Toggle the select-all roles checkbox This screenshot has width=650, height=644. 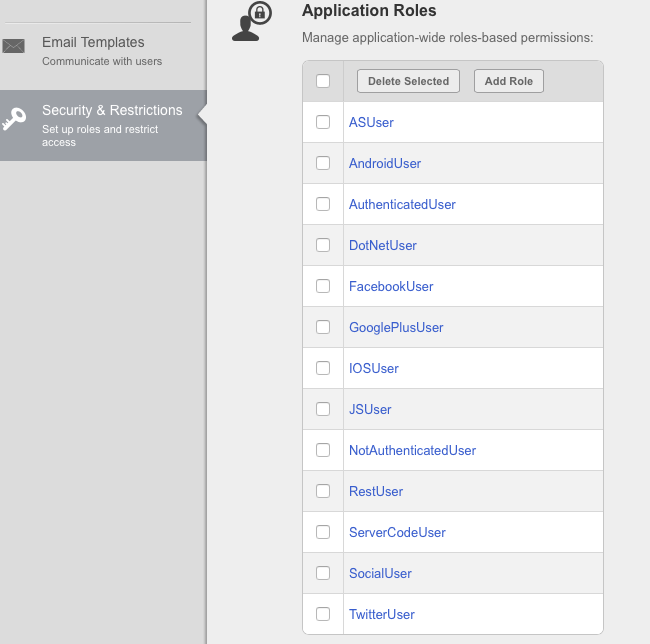pyautogui.click(x=323, y=81)
